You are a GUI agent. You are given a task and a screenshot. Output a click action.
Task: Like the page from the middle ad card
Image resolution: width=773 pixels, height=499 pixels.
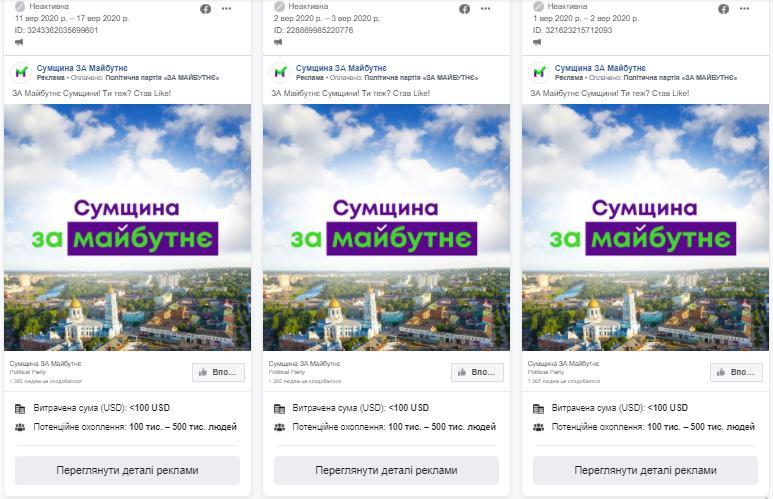[477, 372]
